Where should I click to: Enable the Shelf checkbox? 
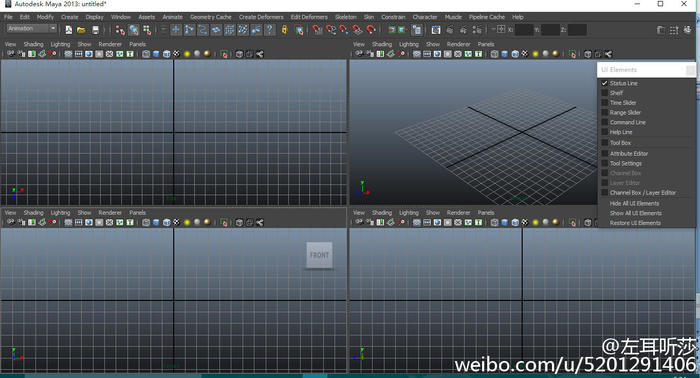click(604, 93)
